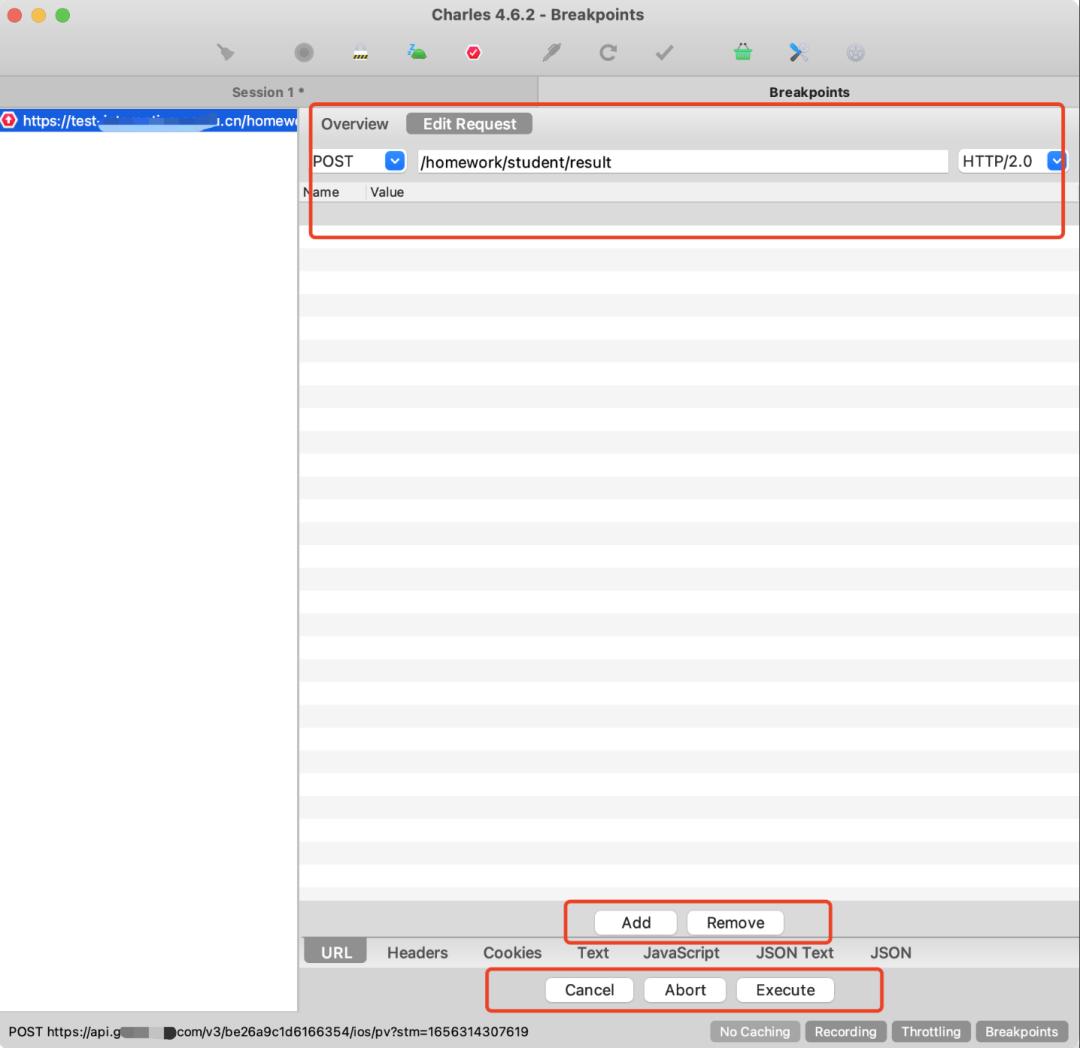
Task: Open the Overview tab
Action: [x=355, y=124]
